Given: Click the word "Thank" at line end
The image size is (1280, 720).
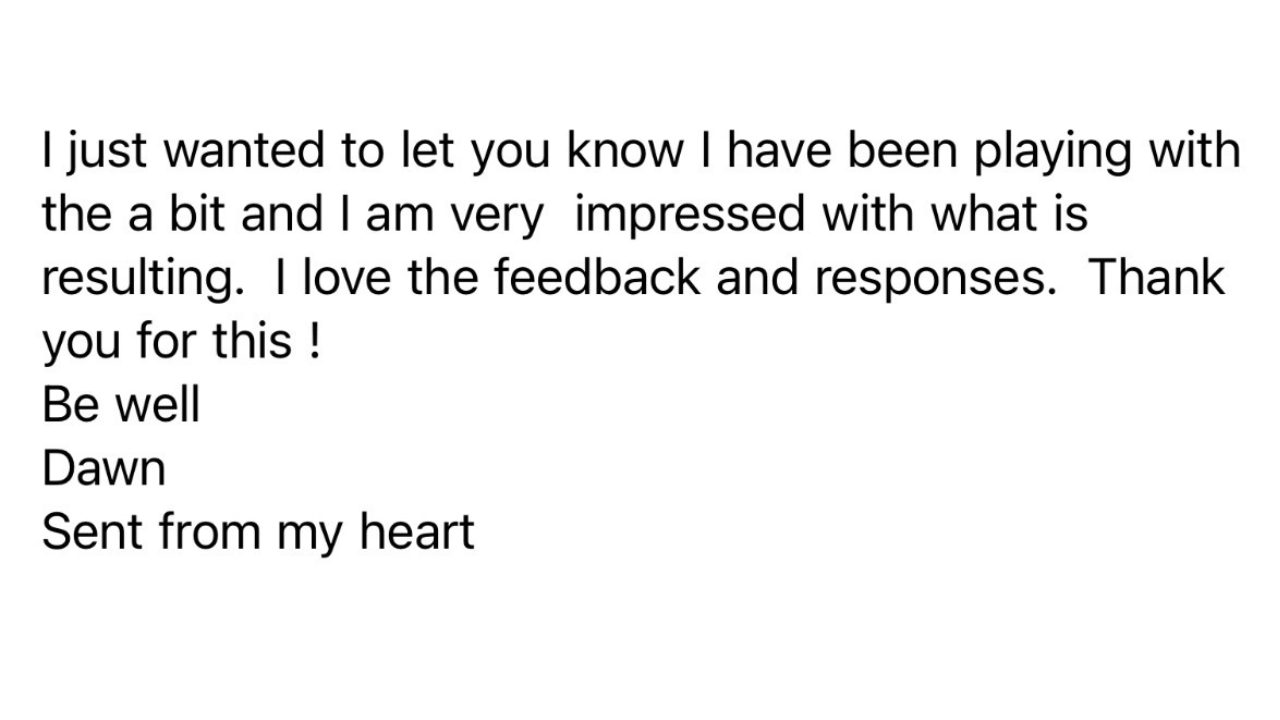Looking at the screenshot, I should pos(1156,278).
